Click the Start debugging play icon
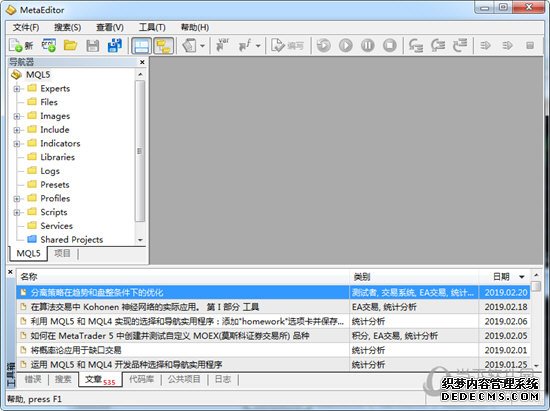The width and height of the screenshot is (550, 411). [x=346, y=46]
